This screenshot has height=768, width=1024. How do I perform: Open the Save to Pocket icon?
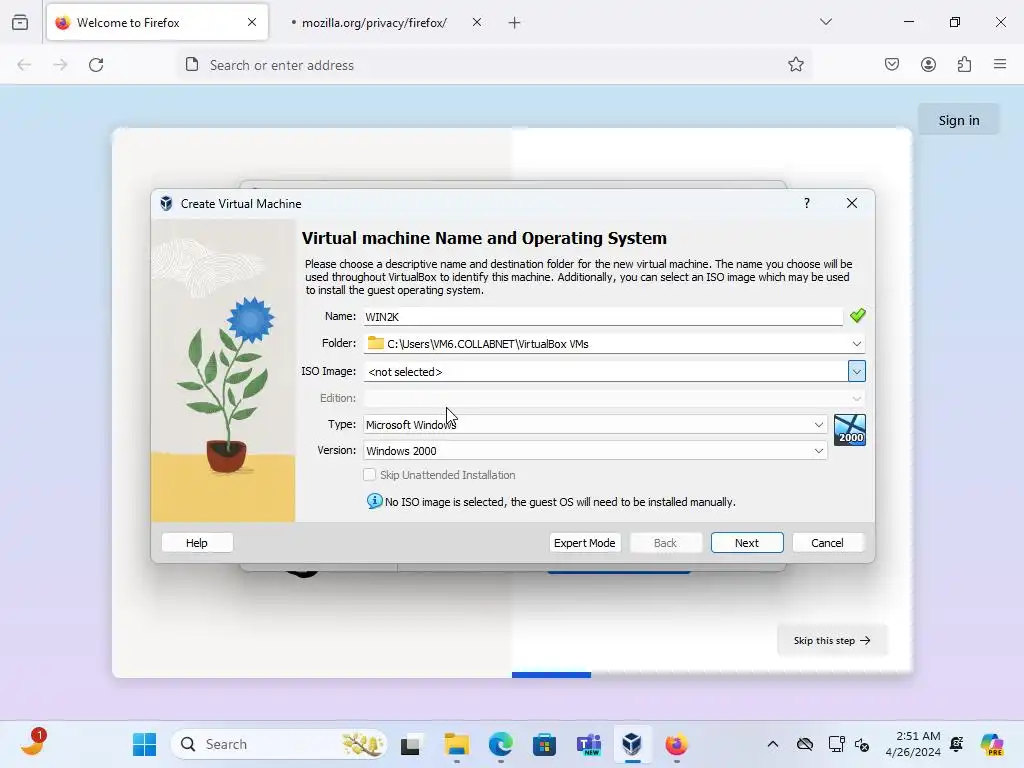point(892,64)
